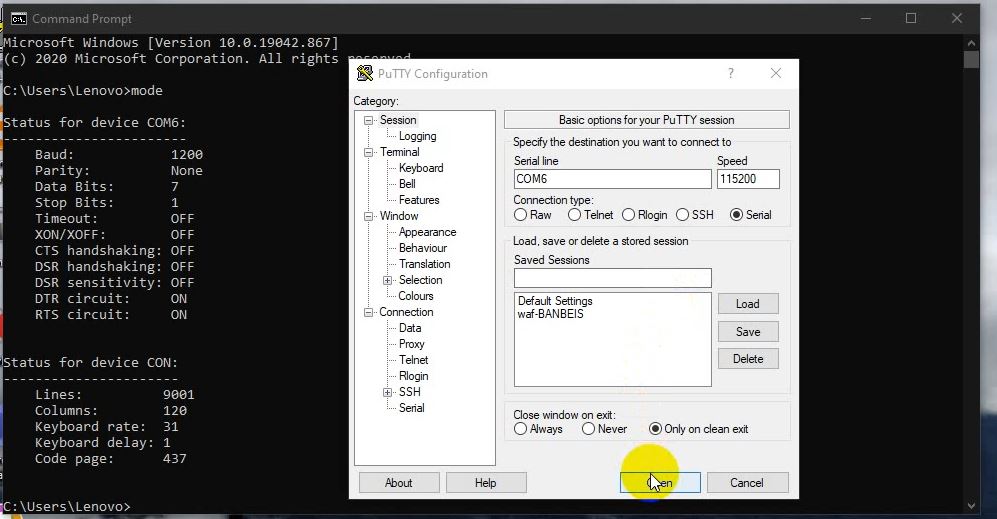Click the Saved Sessions name field

[x=612, y=278]
